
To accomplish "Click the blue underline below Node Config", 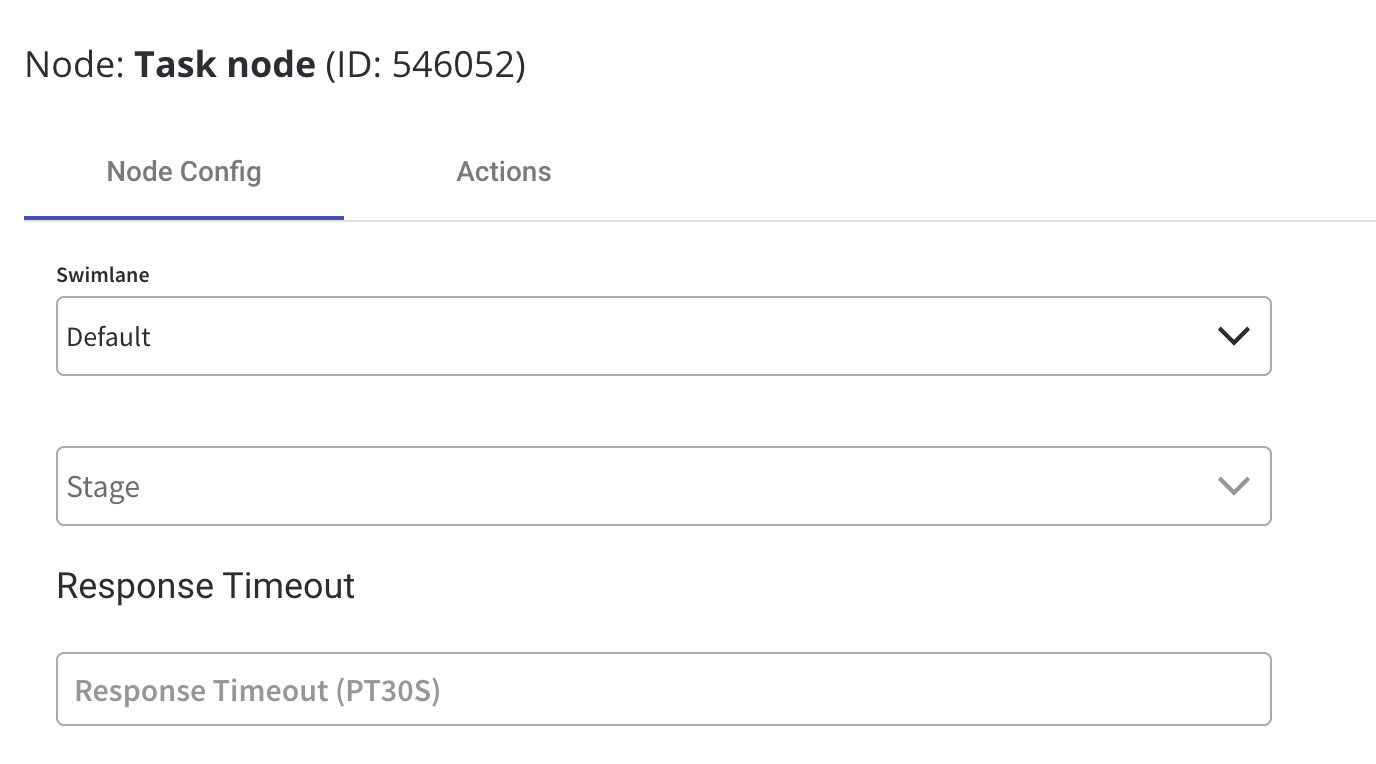I will [x=184, y=217].
